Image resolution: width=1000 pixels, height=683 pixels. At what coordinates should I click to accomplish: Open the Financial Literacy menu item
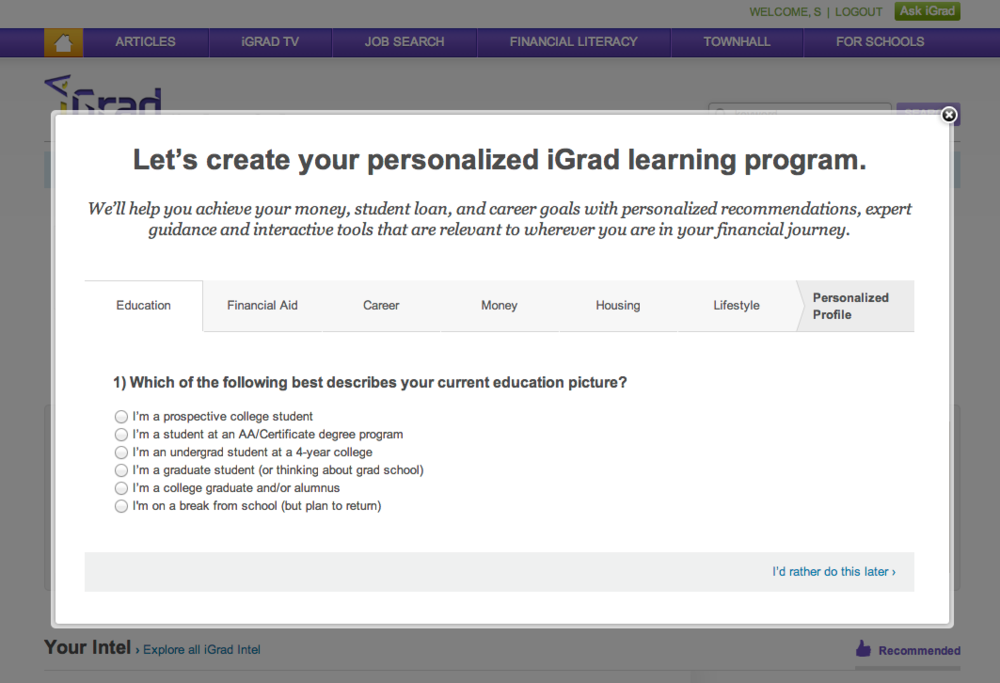(x=573, y=42)
